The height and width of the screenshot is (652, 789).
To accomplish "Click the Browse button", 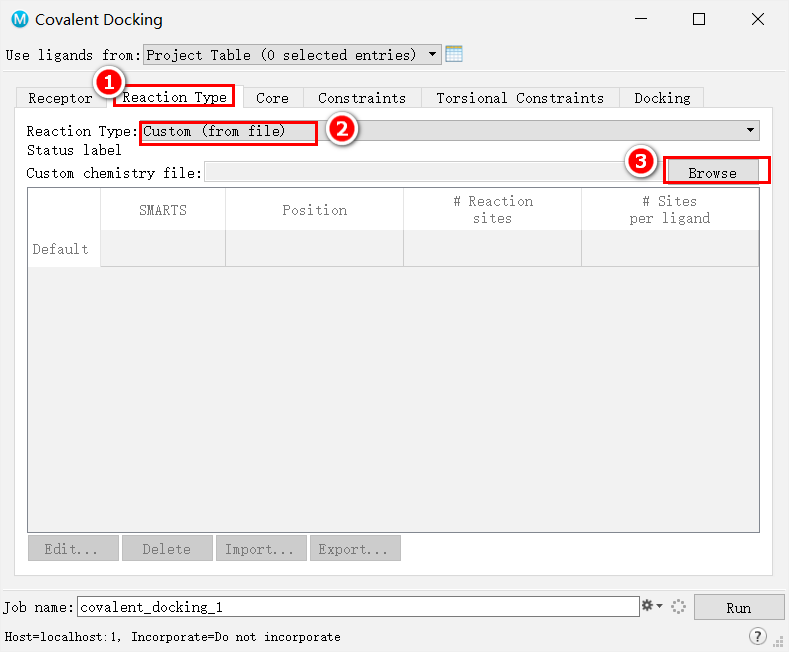I will tap(712, 173).
